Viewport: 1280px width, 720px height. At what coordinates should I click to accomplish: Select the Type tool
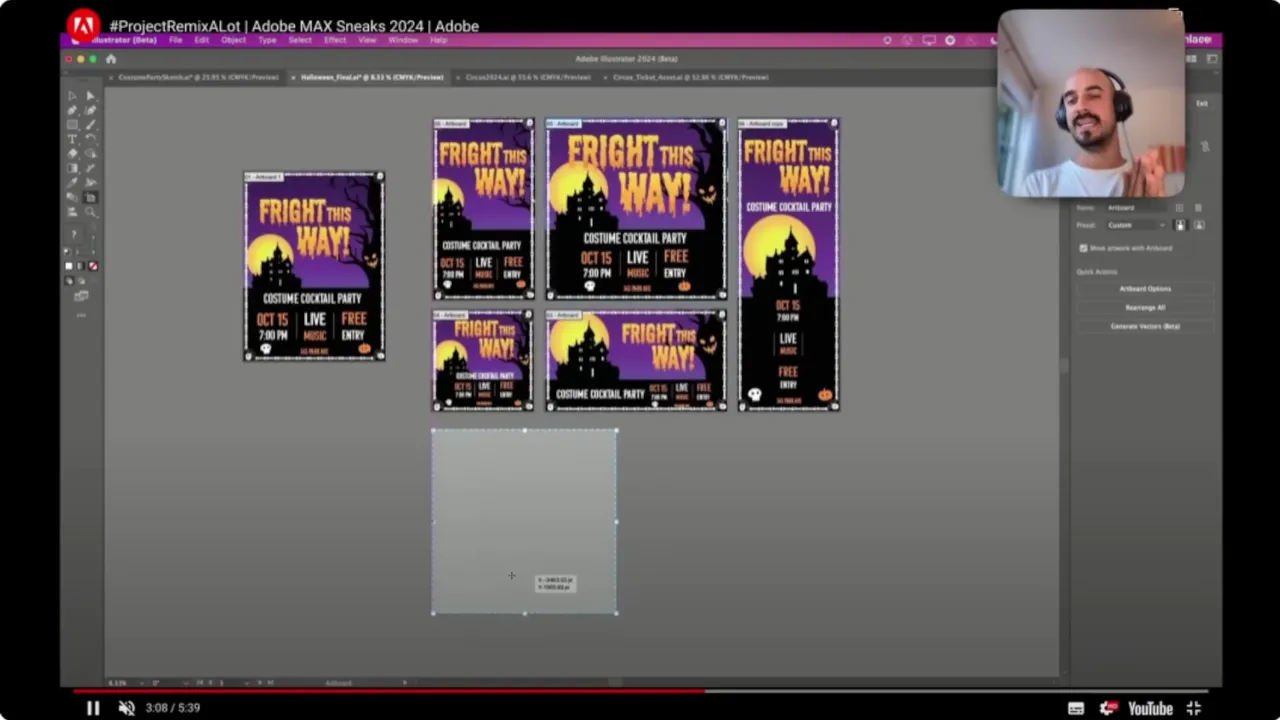click(72, 139)
